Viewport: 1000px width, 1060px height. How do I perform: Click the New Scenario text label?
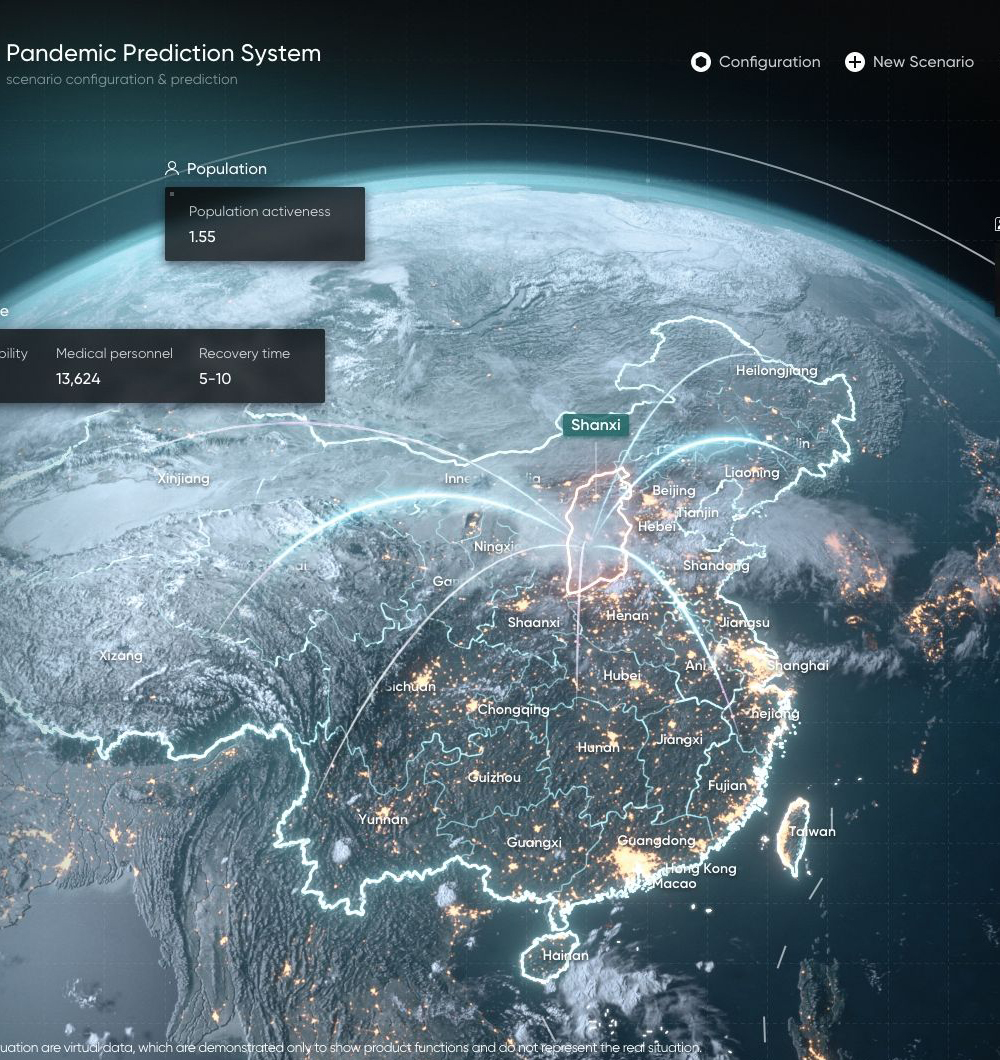[922, 62]
